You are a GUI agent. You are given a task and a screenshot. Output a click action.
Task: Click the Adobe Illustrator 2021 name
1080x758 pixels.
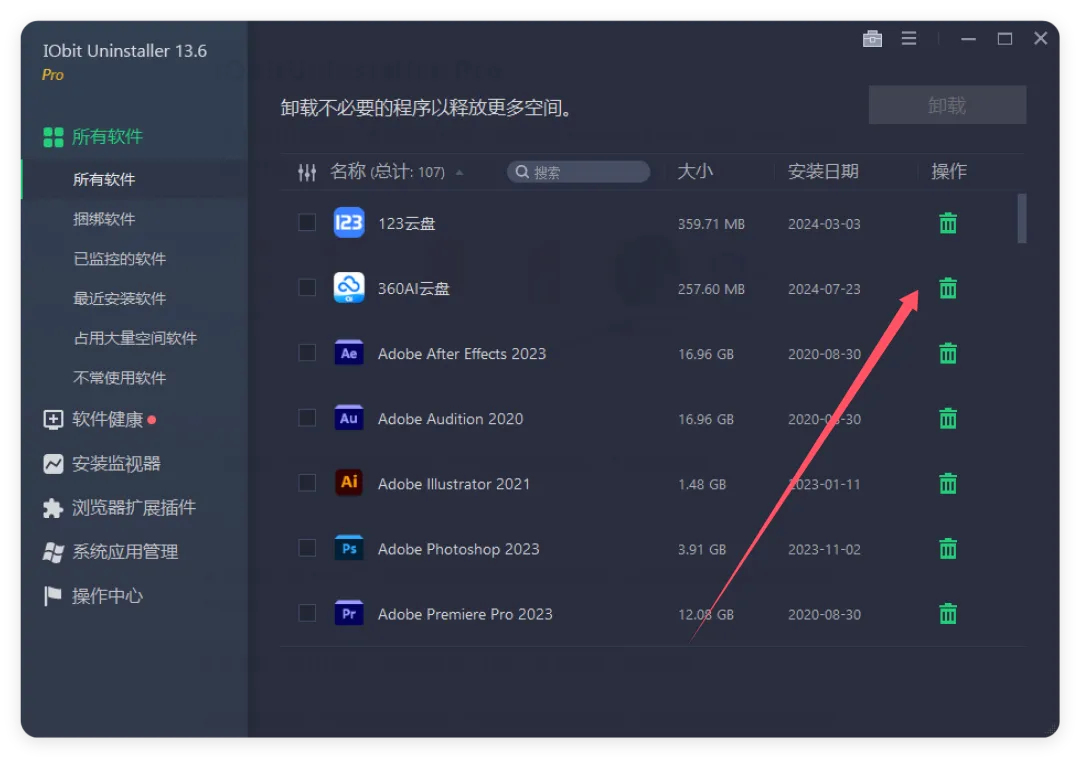[454, 484]
